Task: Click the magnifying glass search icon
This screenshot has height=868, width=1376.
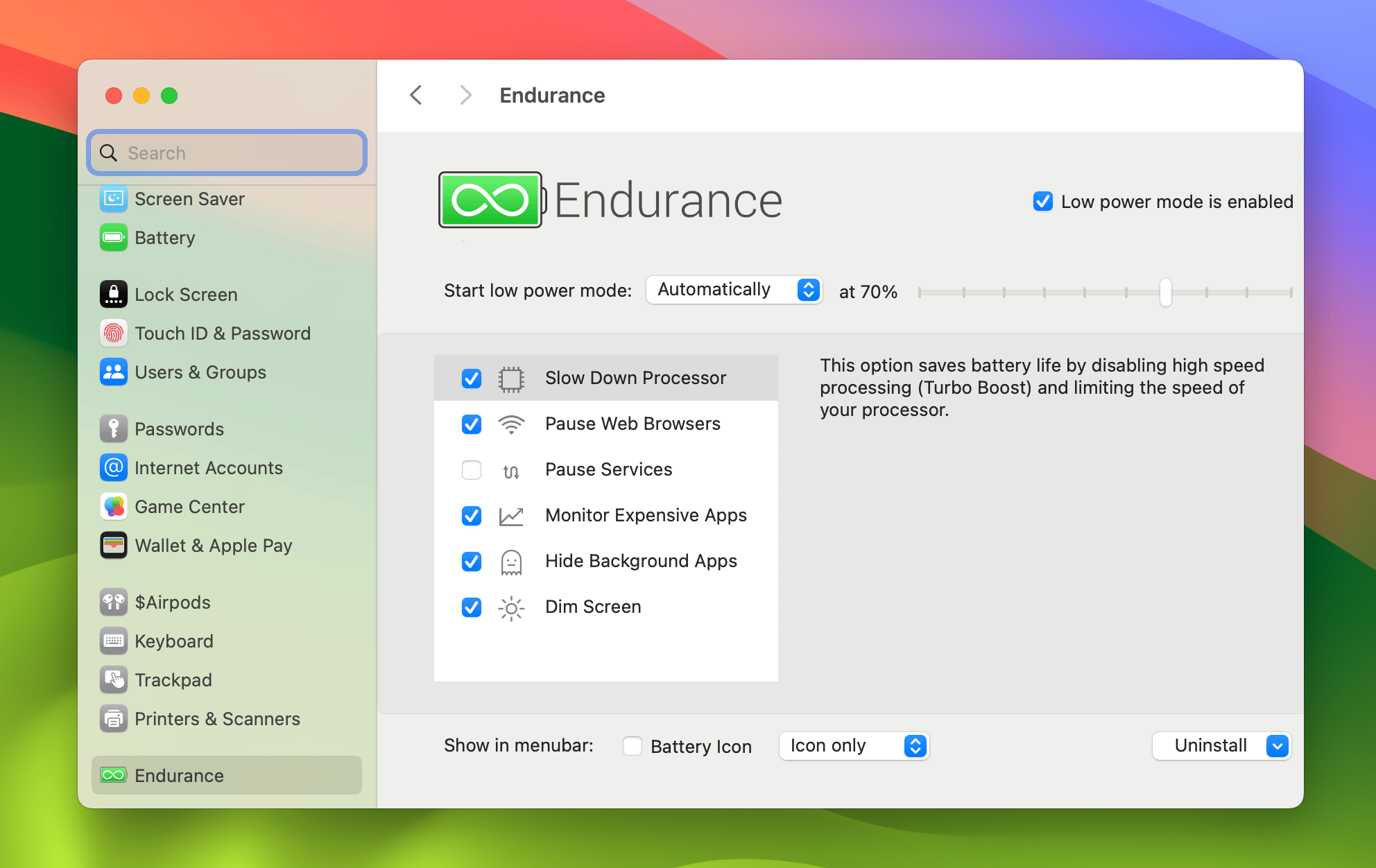Action: (109, 153)
